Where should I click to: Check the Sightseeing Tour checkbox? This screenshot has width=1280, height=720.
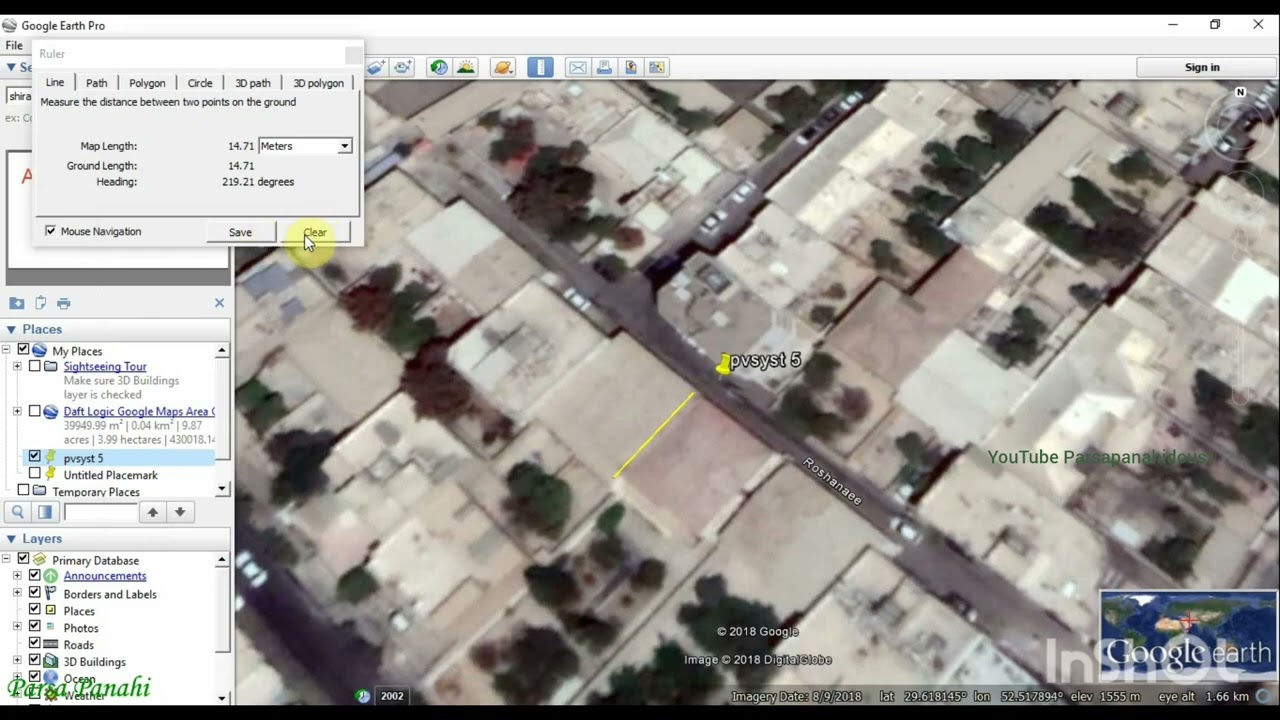34,367
